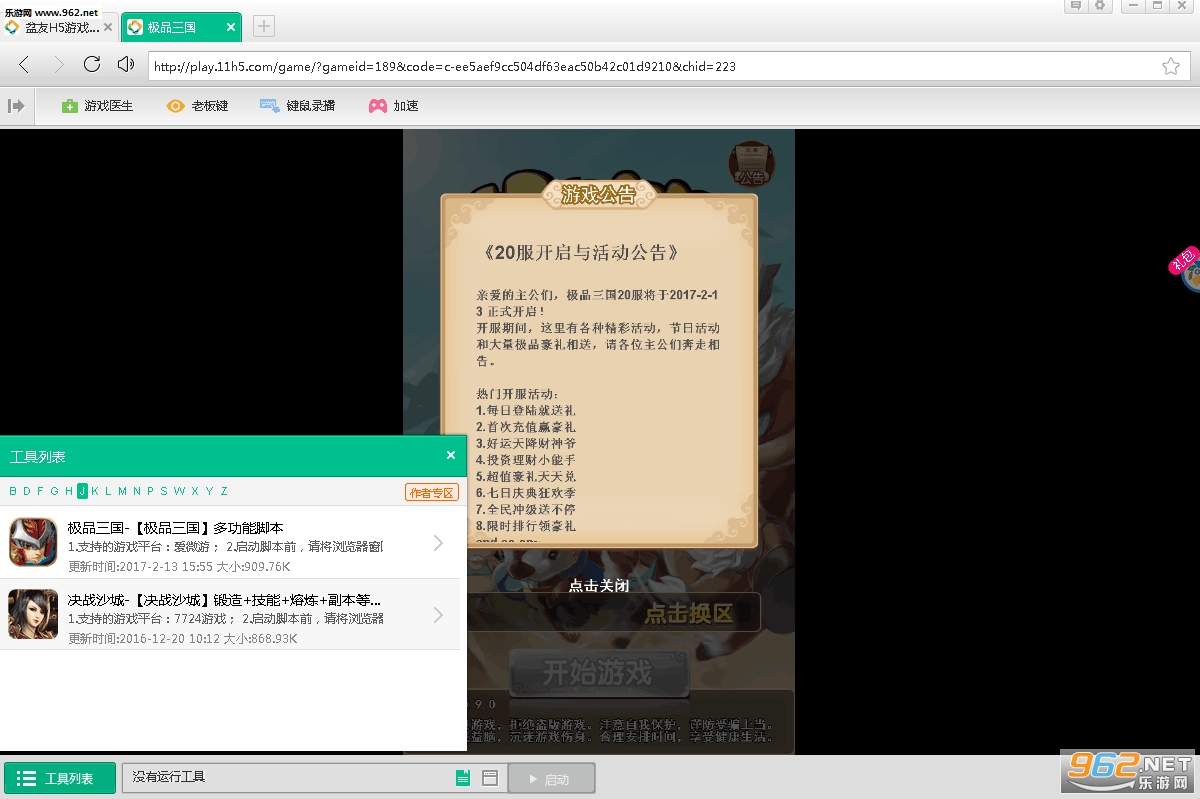Click the 游戏公告 announcement title banner

pos(598,195)
